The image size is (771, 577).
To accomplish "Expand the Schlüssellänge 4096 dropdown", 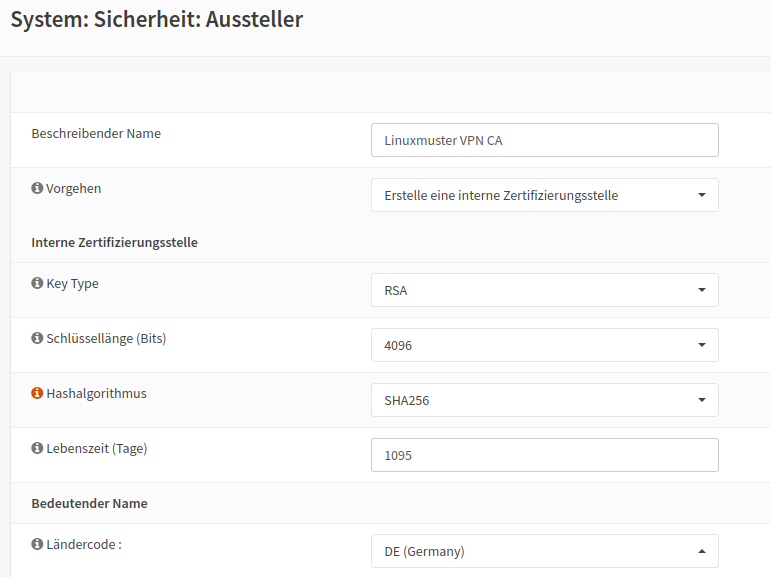I will coord(545,345).
